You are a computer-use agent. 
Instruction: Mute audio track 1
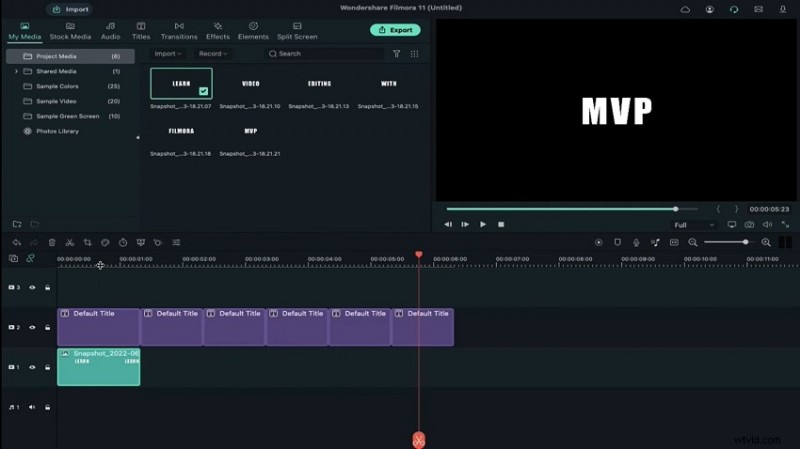(32, 407)
